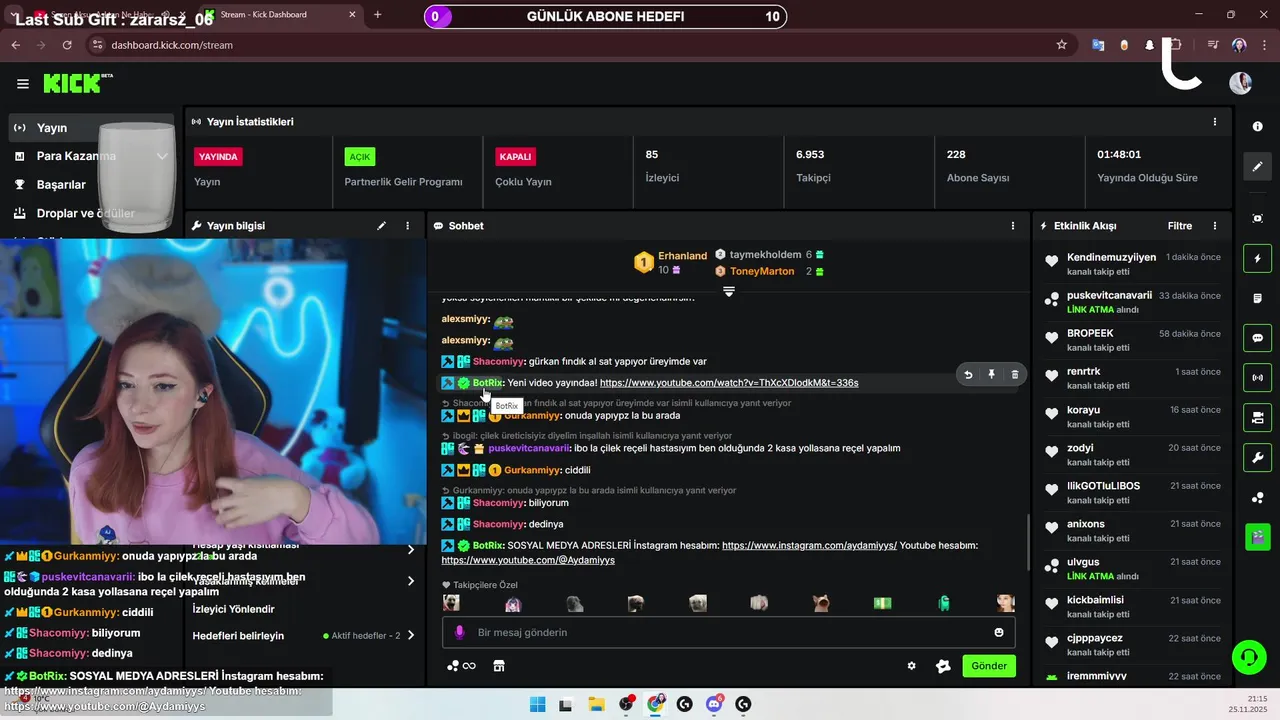Open the green headset support button
Image resolution: width=1280 pixels, height=720 pixels.
(x=1248, y=657)
